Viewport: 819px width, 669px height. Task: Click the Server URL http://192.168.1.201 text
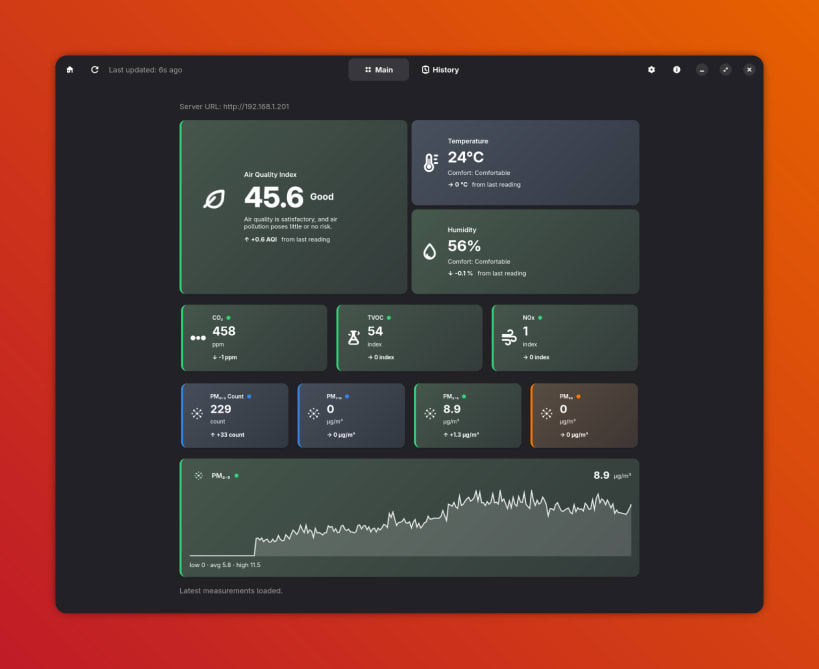(x=234, y=107)
